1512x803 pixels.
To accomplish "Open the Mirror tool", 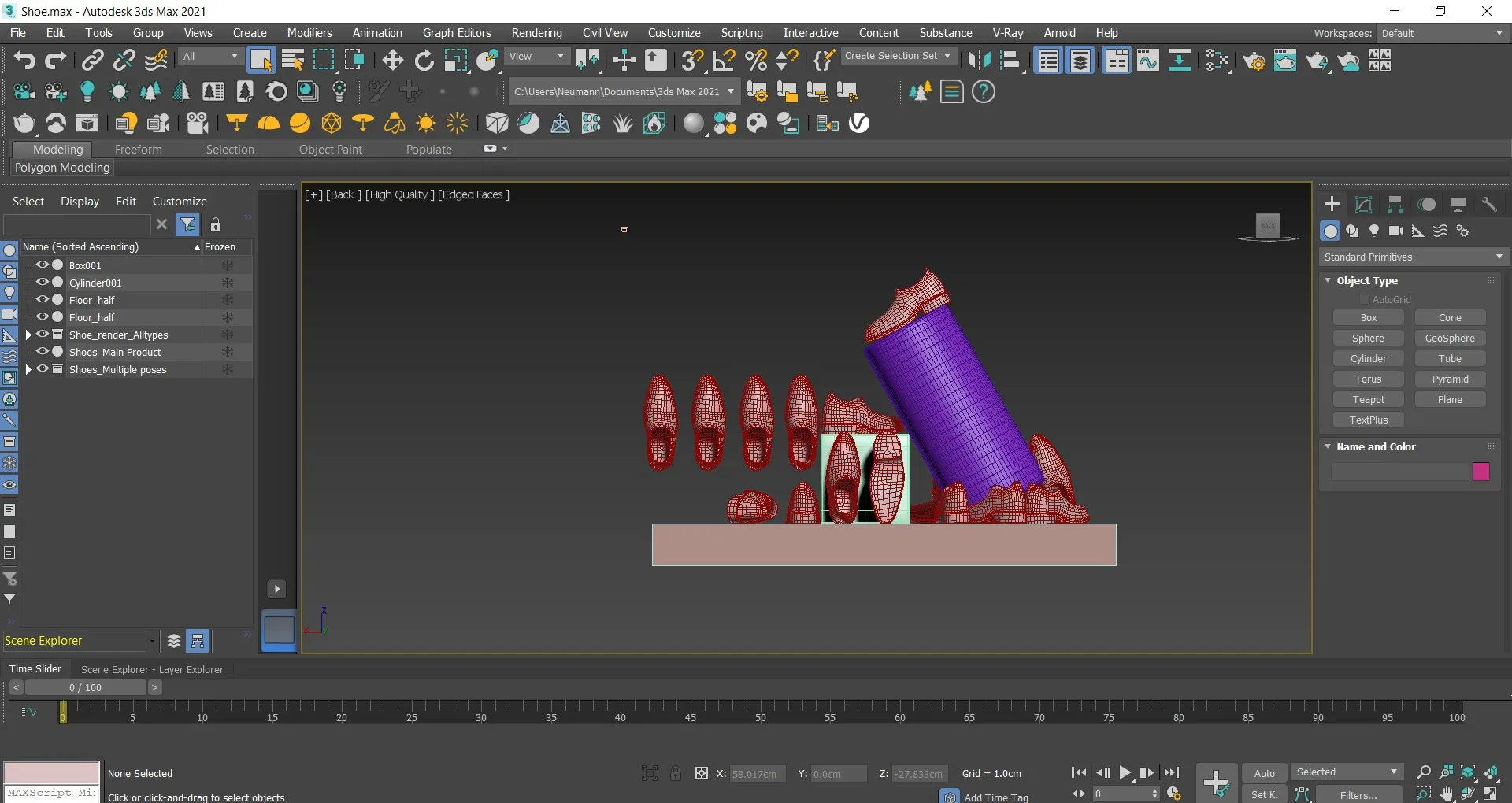I will [x=979, y=60].
